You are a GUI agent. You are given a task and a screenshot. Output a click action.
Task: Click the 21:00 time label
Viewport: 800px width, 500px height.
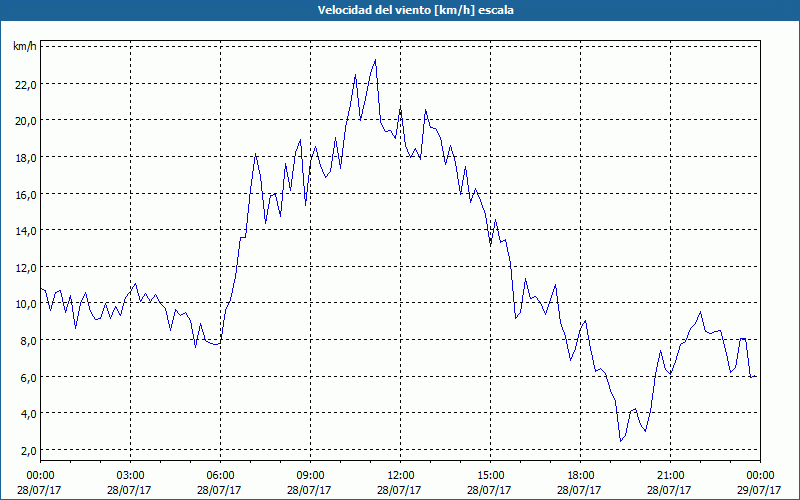(x=670, y=476)
